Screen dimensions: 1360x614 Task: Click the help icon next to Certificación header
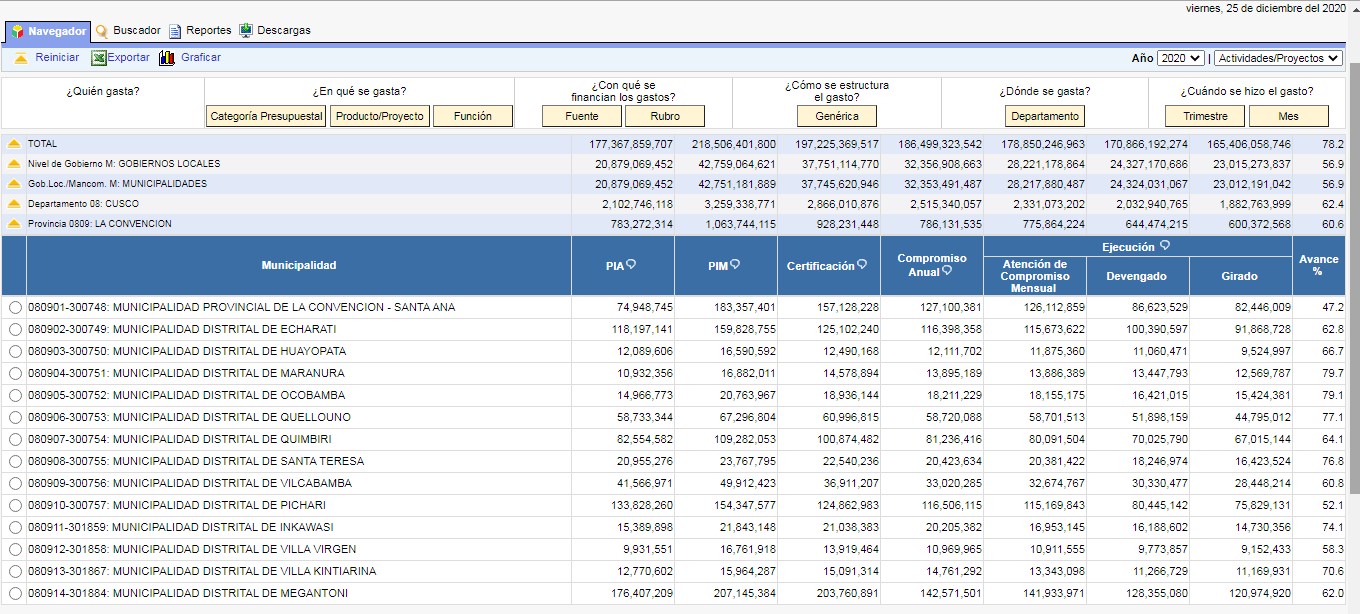coord(863,265)
